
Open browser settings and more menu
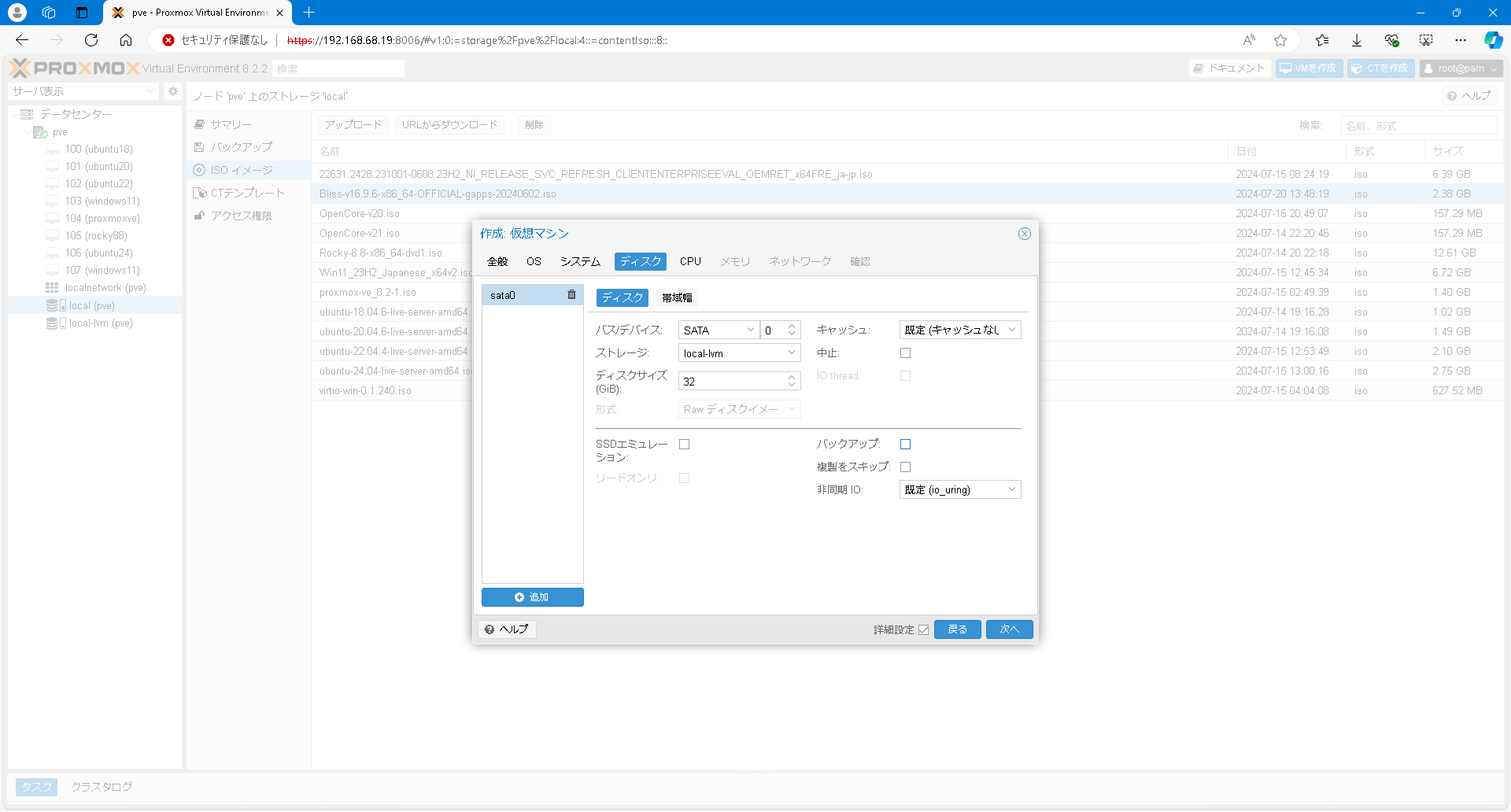coord(1461,40)
